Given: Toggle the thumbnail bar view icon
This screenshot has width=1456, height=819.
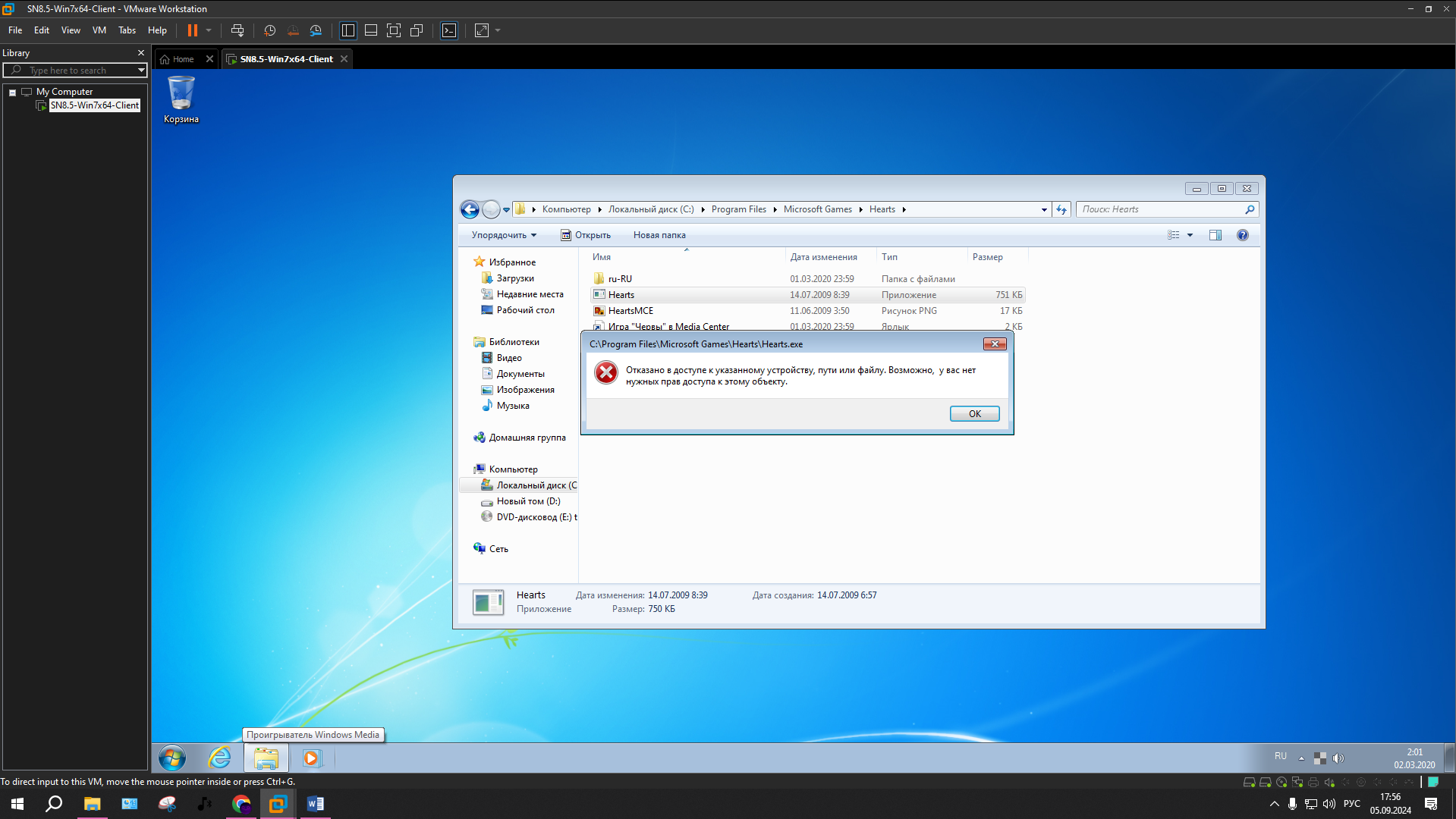Looking at the screenshot, I should [371, 30].
